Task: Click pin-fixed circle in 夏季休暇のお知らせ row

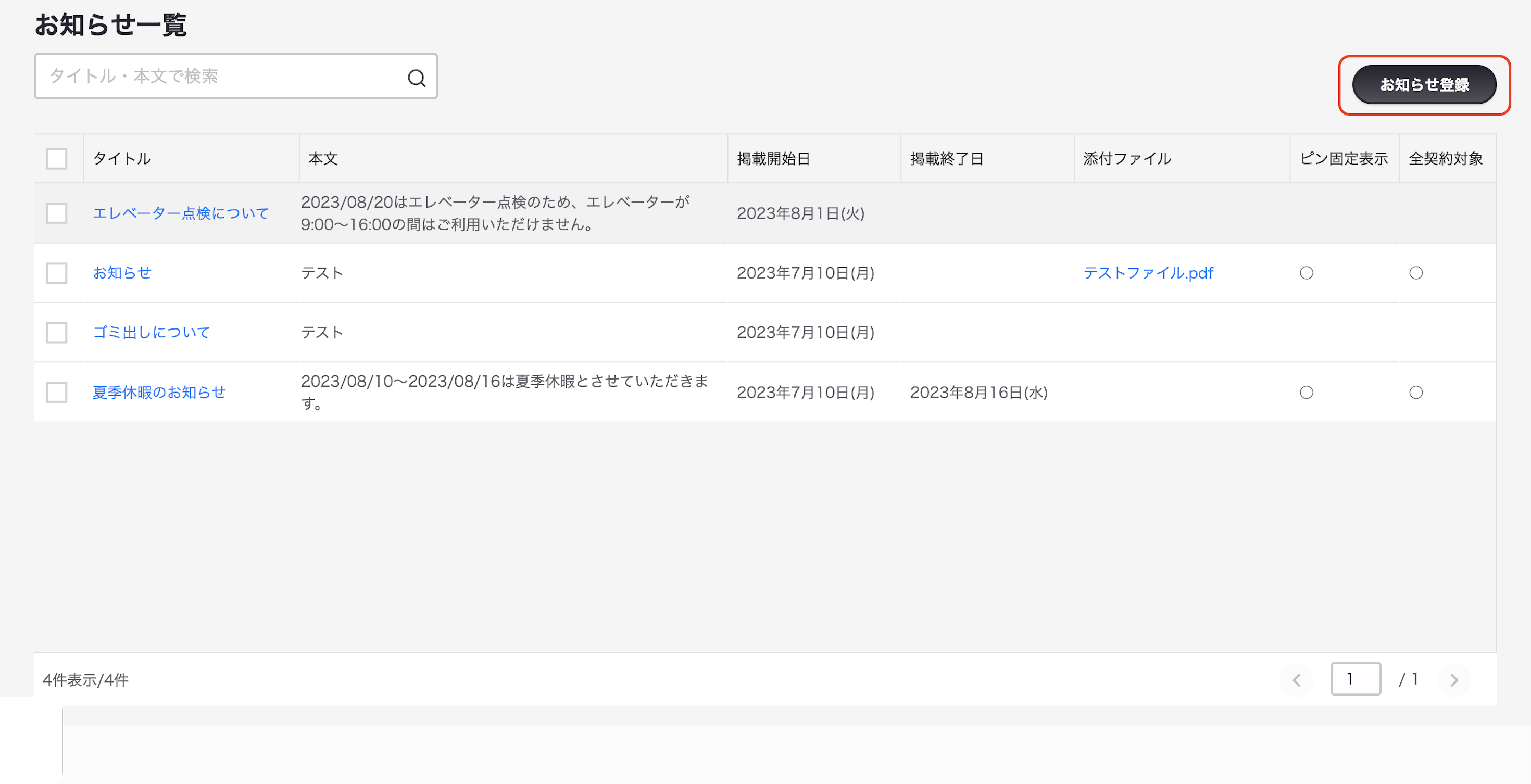Action: [1307, 393]
